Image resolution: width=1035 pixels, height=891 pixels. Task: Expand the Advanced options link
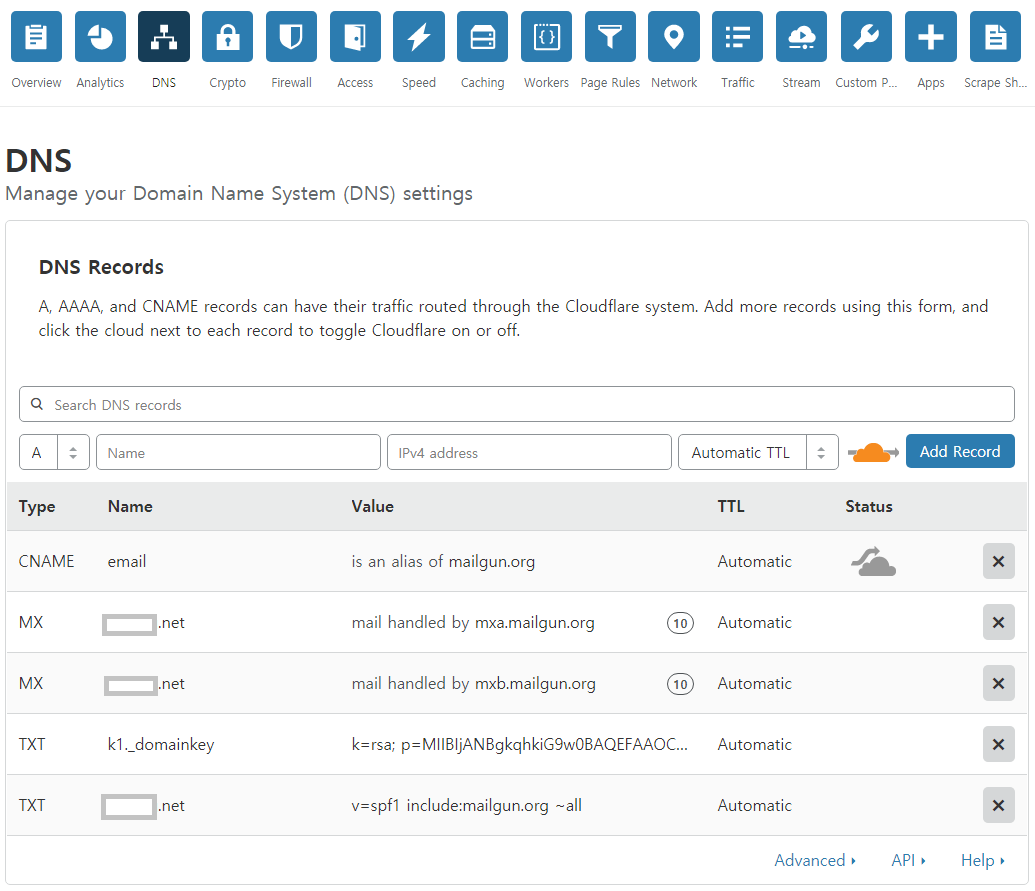tap(815, 861)
